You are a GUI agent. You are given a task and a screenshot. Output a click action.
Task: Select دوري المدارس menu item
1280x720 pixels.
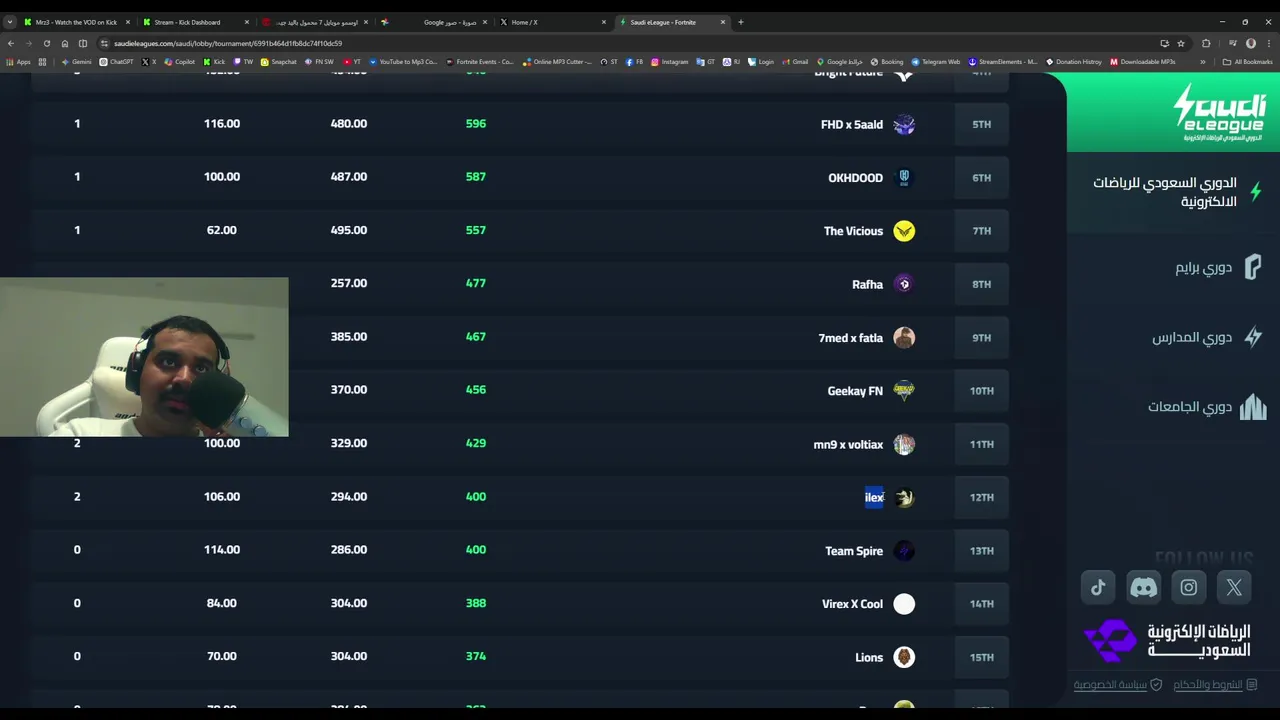click(x=1208, y=337)
